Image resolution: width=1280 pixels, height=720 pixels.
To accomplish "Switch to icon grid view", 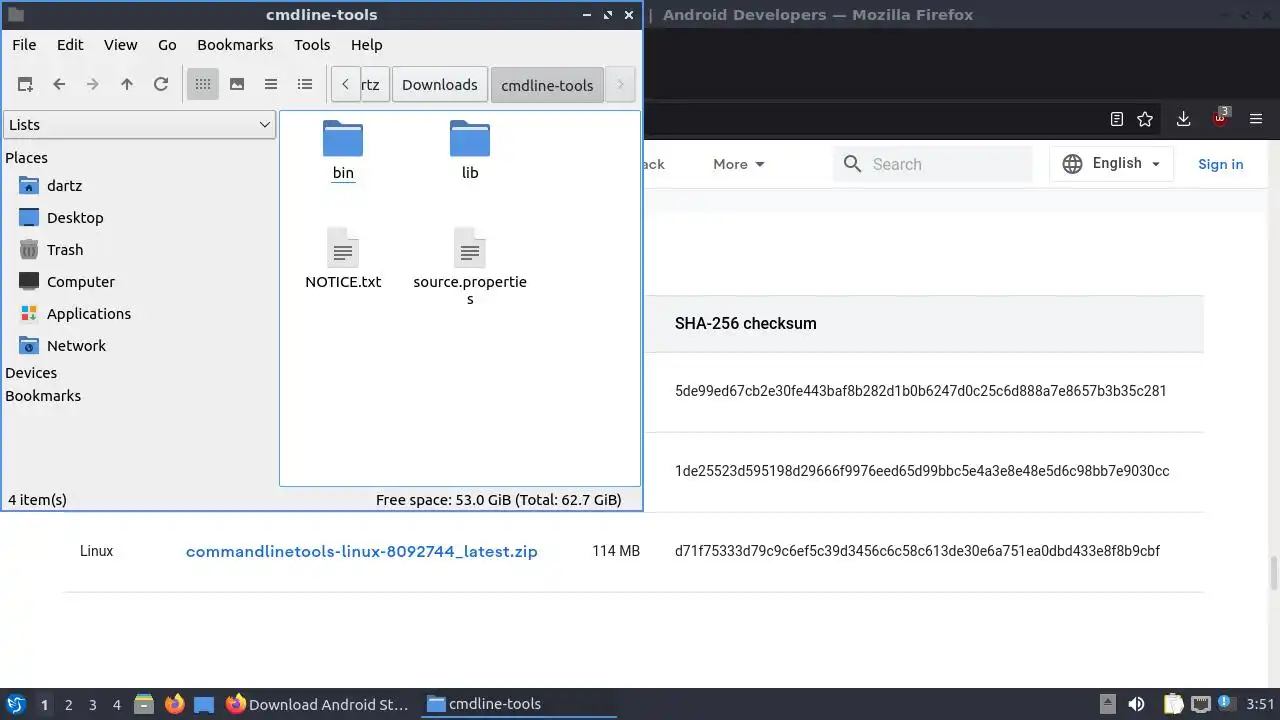I will (203, 85).
